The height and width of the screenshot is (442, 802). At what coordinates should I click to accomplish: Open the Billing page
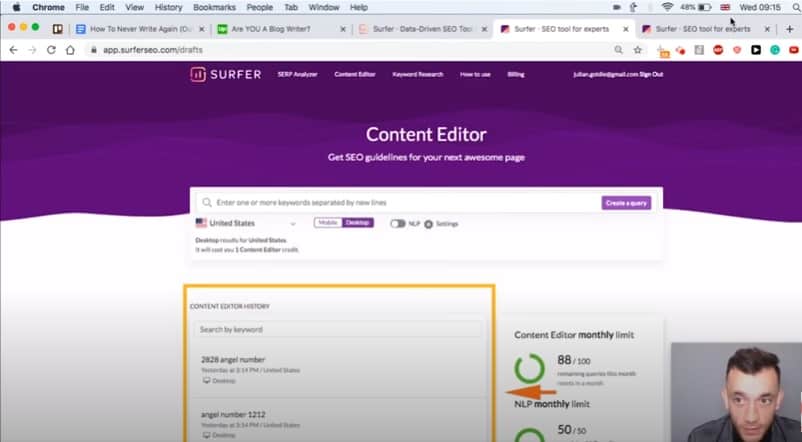pos(516,75)
